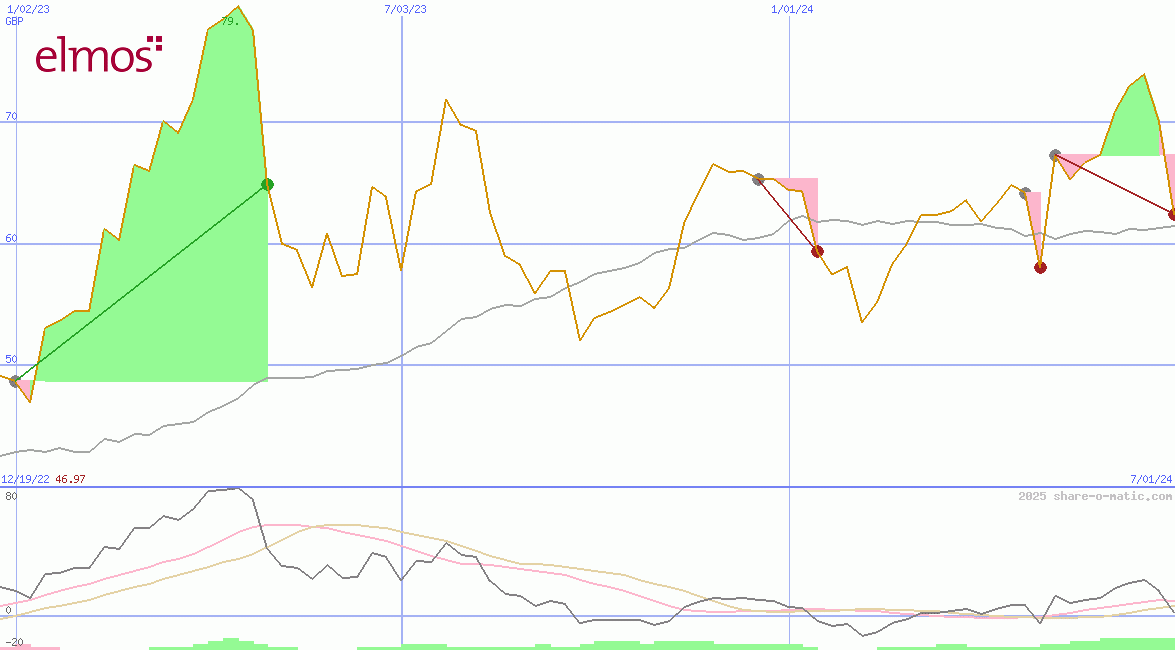1175x650 pixels.
Task: Click the GBP currency label
Action: tap(14, 21)
